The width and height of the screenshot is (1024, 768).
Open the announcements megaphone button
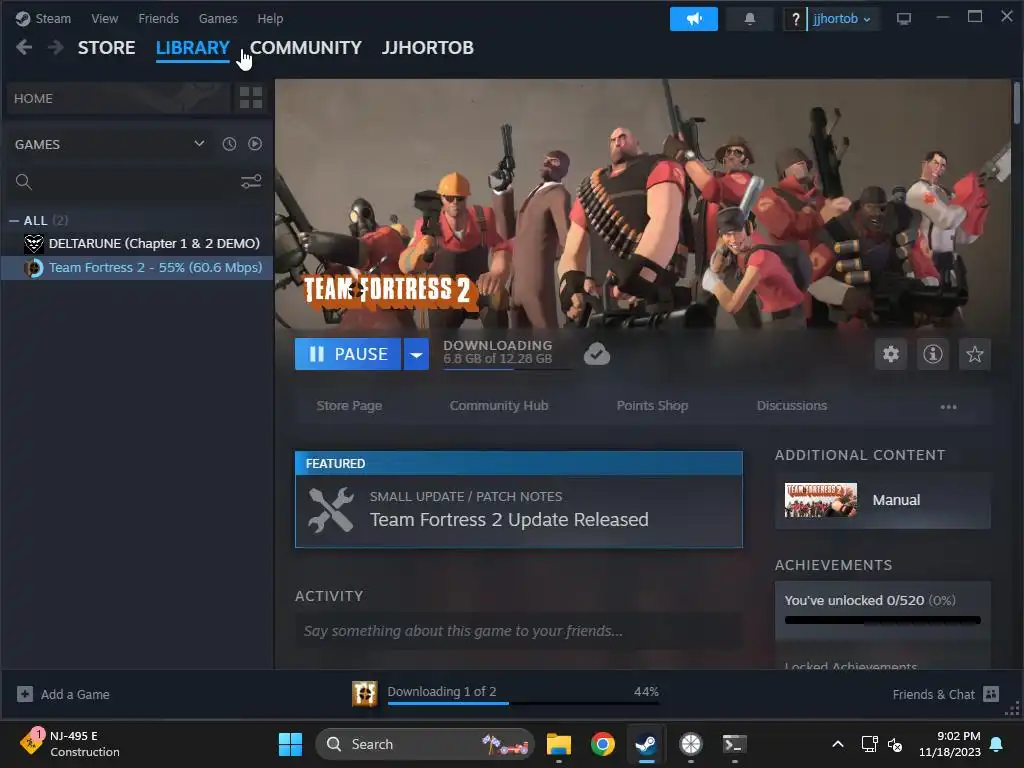694,19
